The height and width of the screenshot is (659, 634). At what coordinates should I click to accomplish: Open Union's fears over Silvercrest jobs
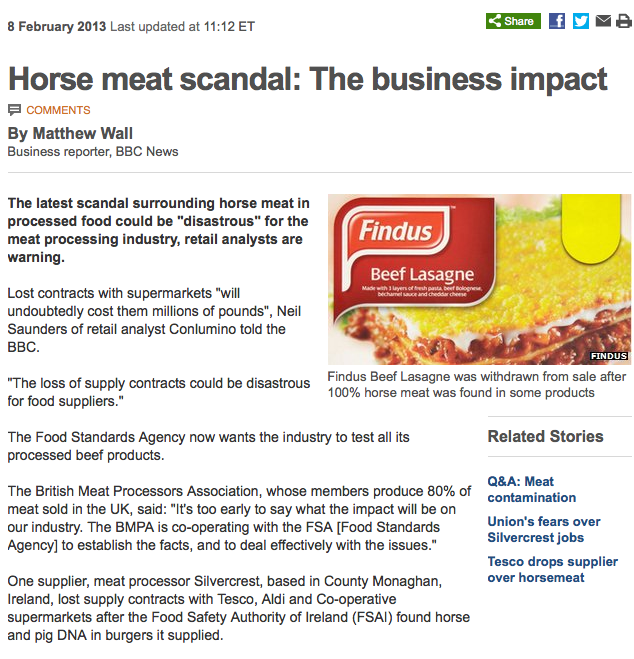click(x=544, y=530)
